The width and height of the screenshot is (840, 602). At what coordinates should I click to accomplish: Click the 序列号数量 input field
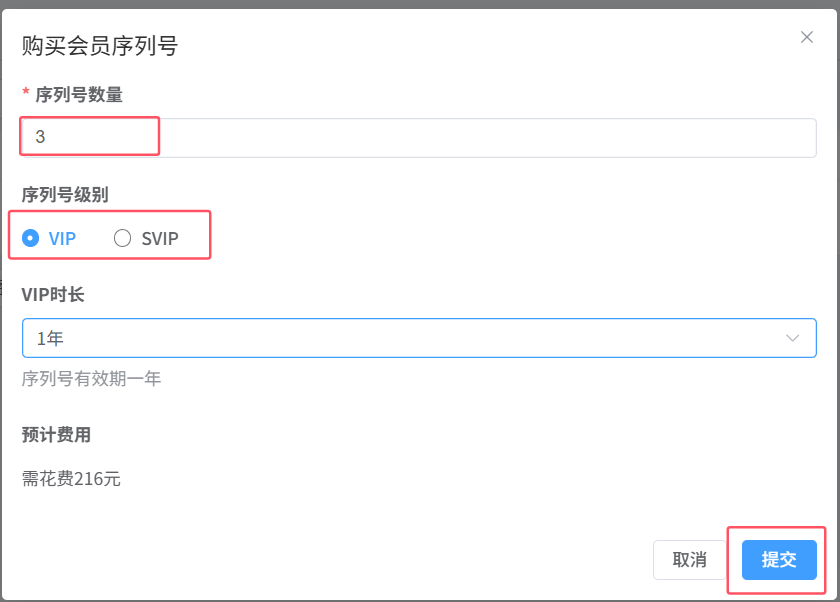418,138
